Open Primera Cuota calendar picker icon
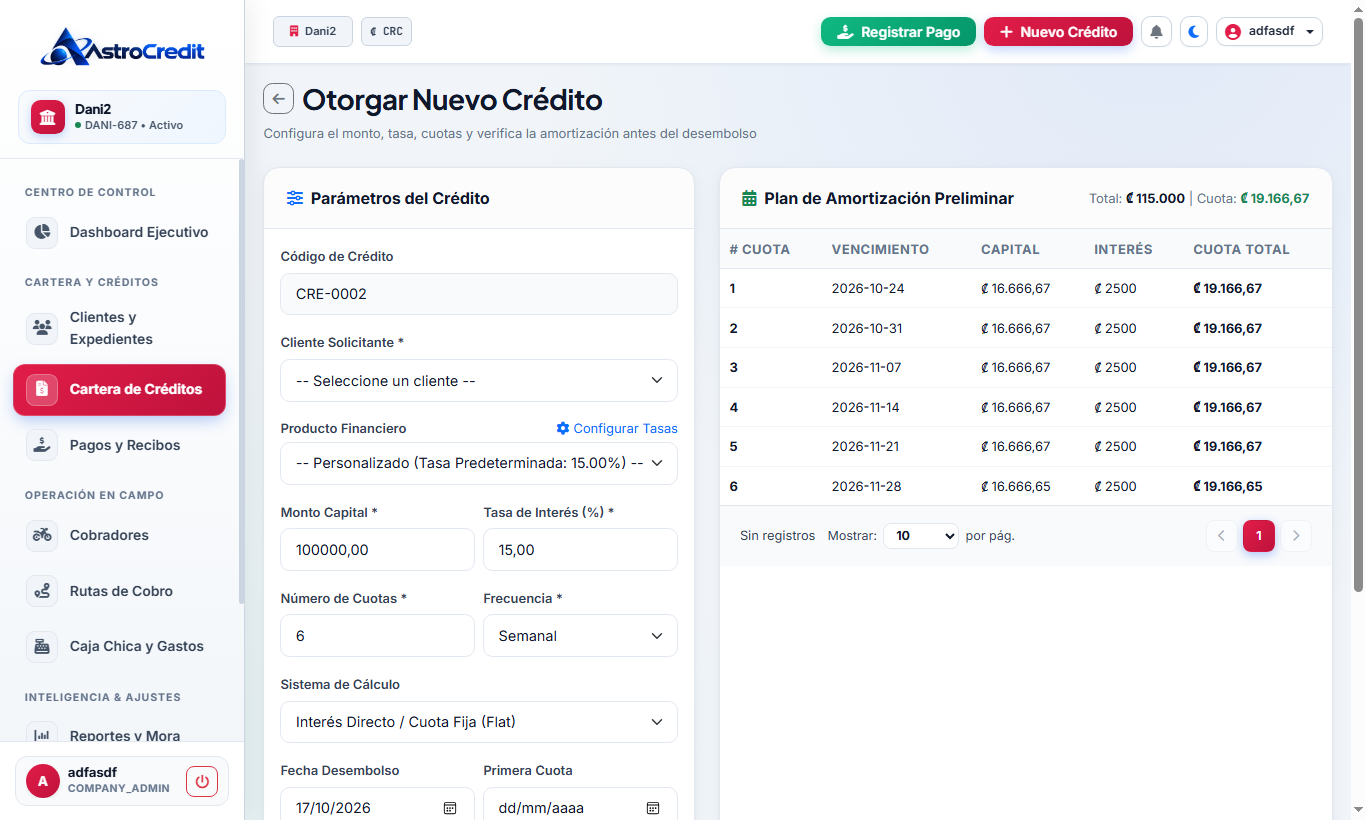The height and width of the screenshot is (820, 1366). 653,808
